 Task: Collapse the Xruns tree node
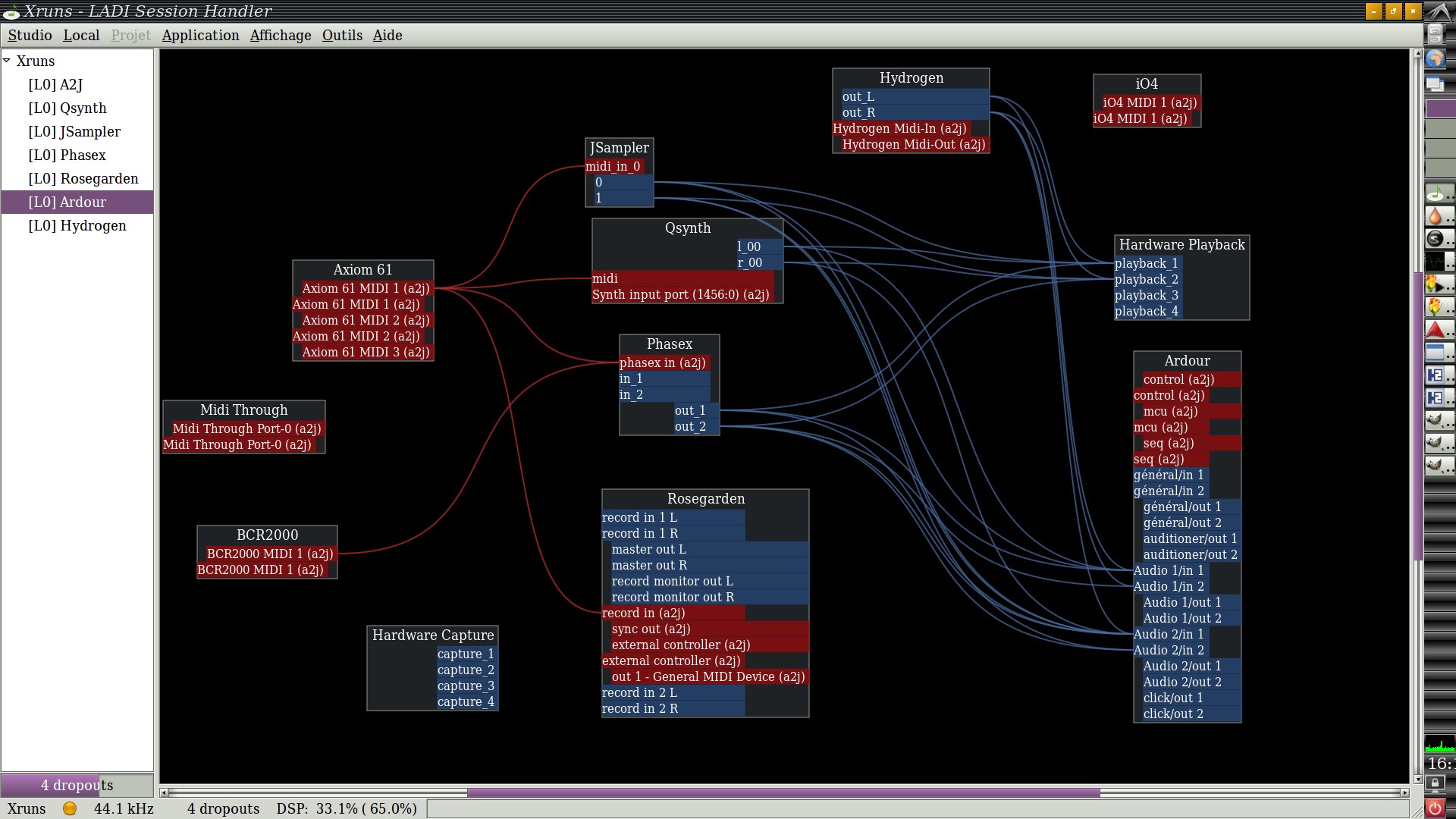7,61
